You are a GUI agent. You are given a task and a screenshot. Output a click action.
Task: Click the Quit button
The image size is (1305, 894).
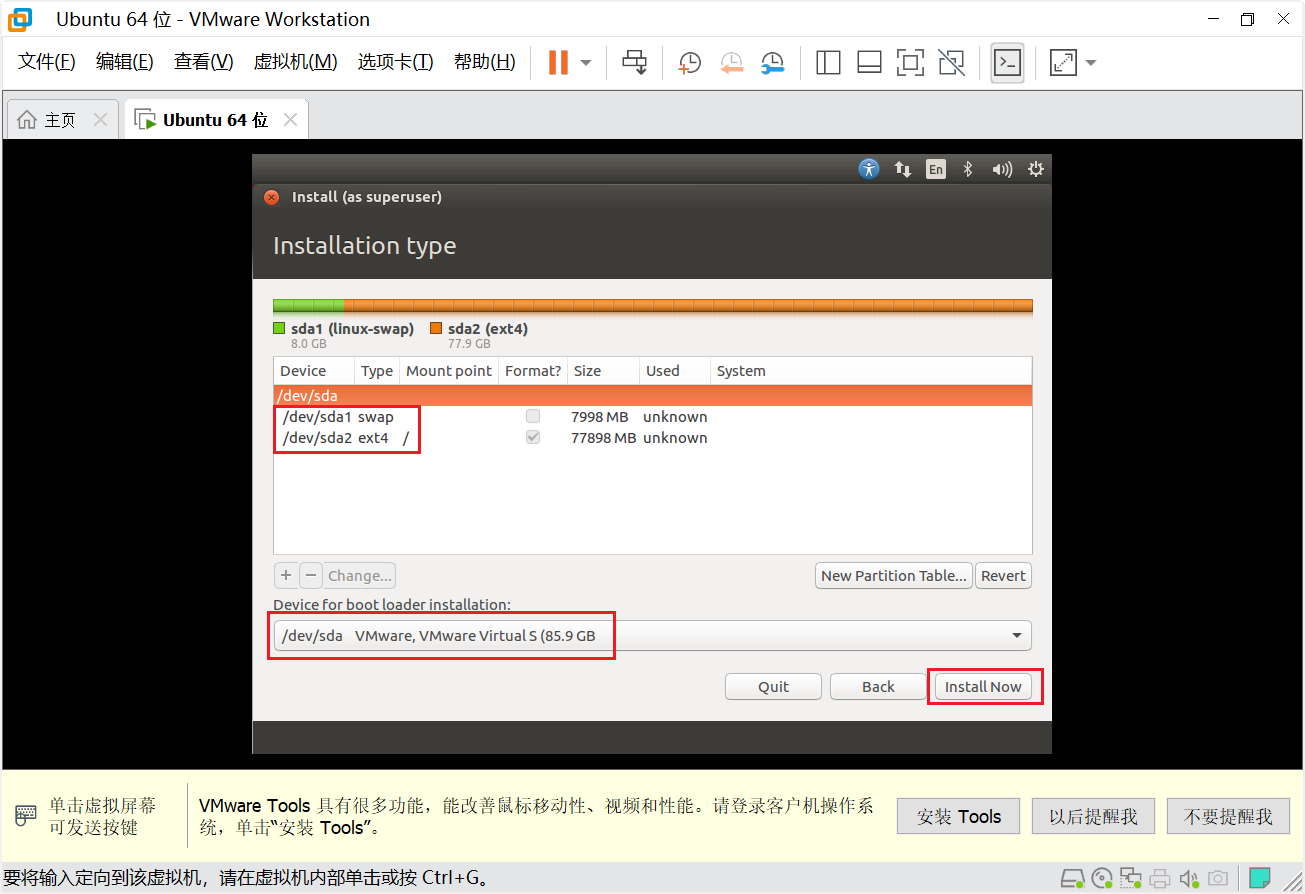(773, 687)
